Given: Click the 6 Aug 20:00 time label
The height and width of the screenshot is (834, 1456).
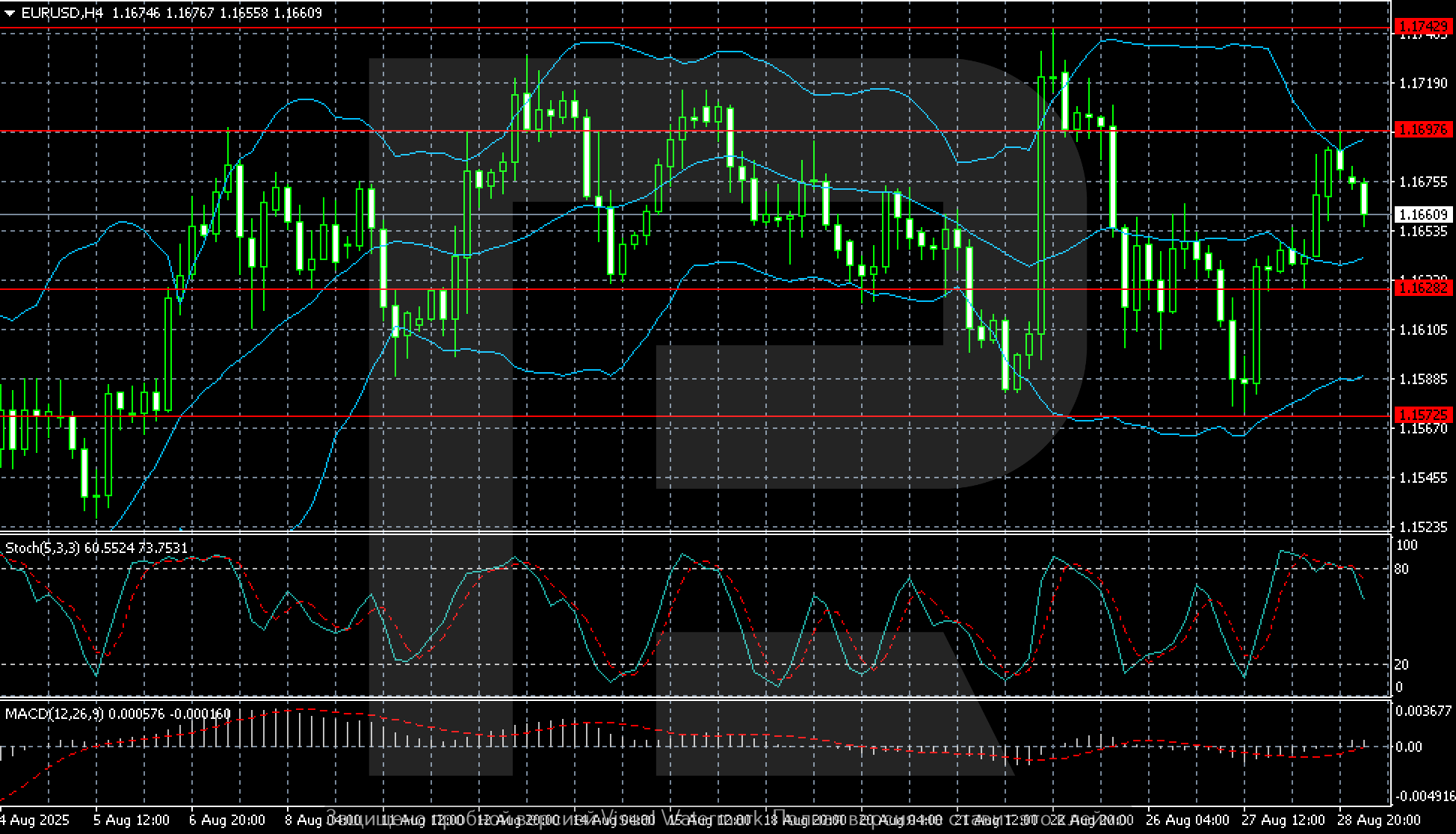Looking at the screenshot, I should pyautogui.click(x=228, y=820).
